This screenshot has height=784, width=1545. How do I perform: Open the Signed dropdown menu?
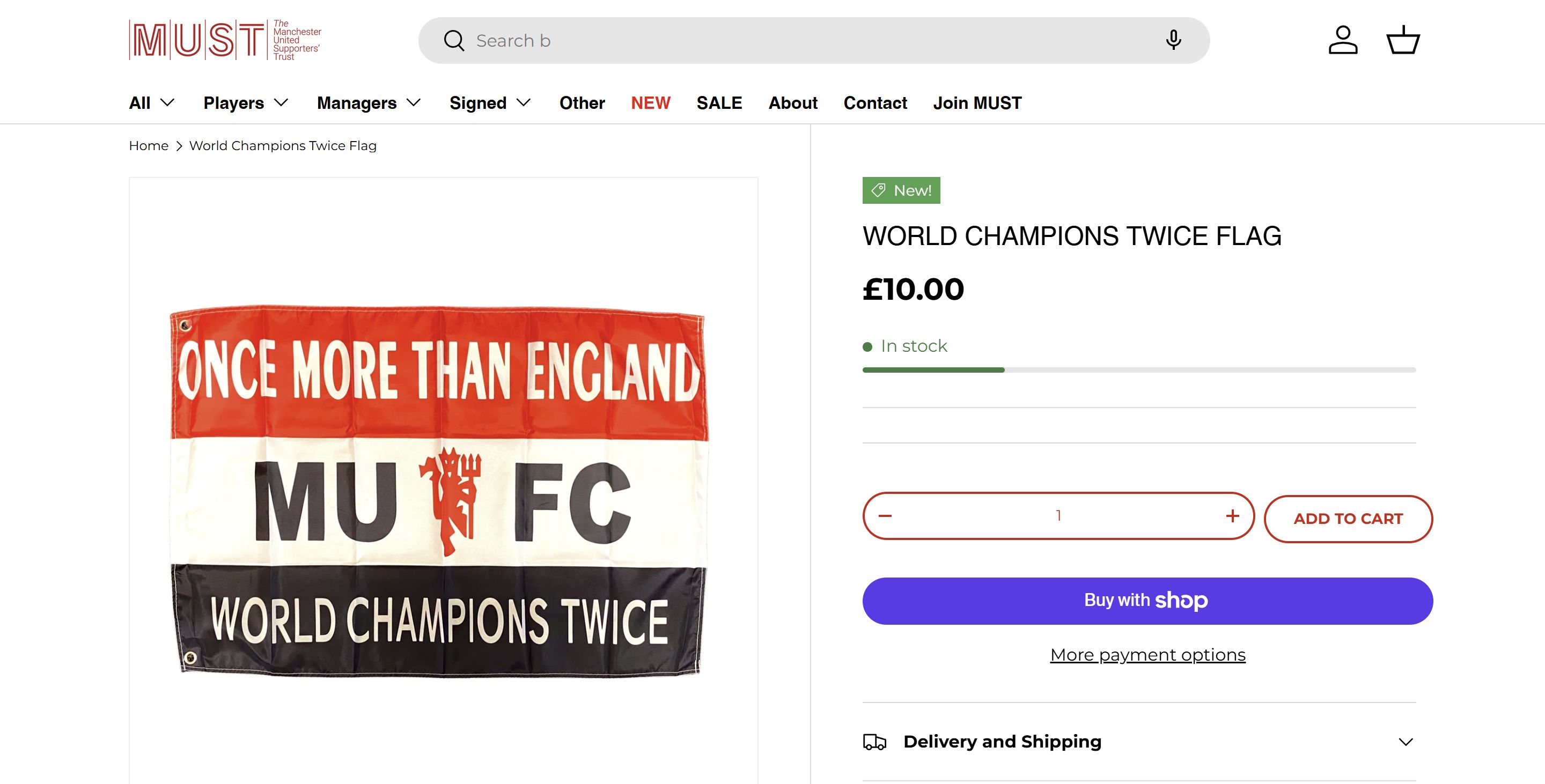pos(490,103)
